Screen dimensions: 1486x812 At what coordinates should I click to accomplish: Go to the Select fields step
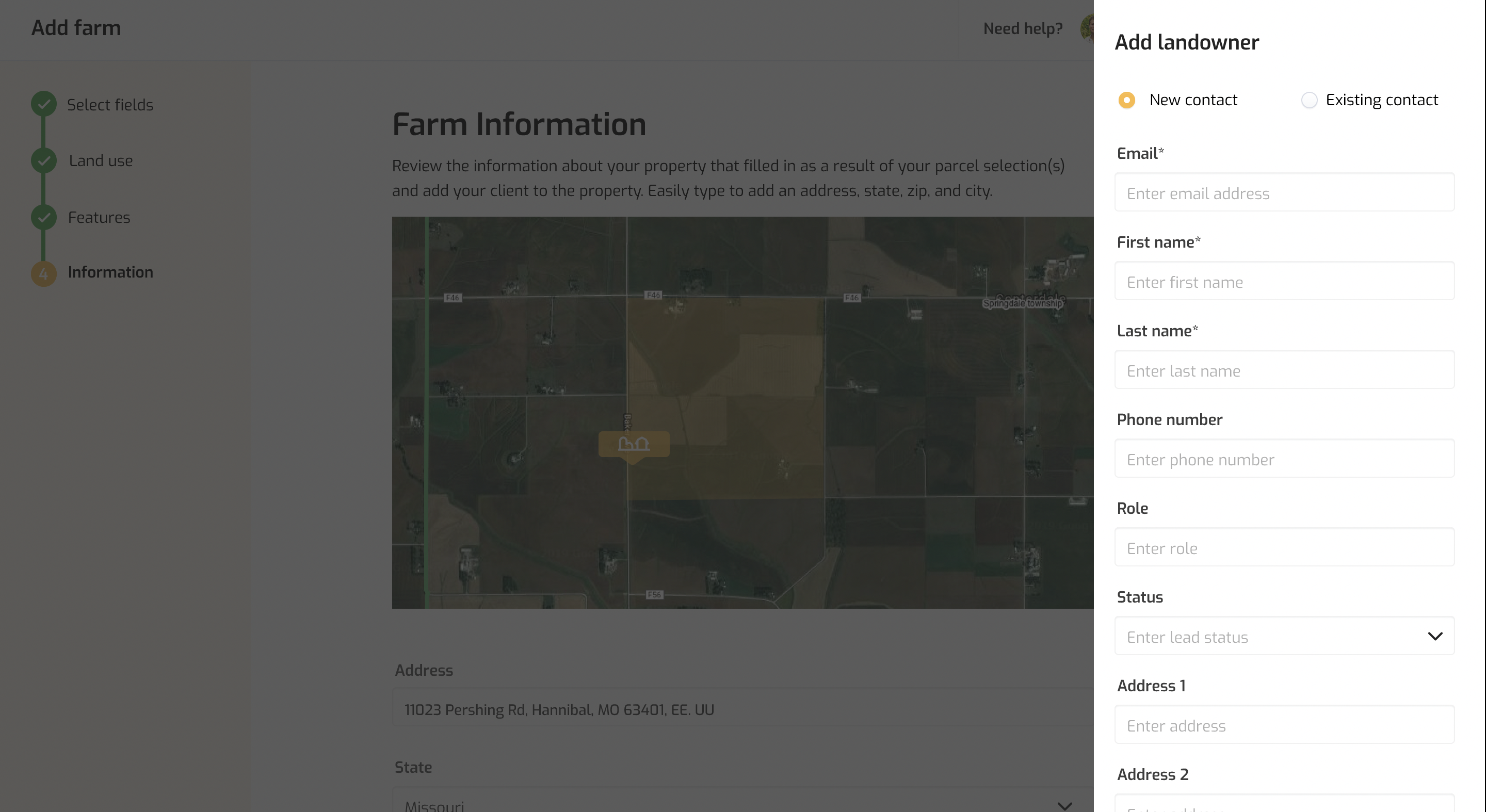point(109,105)
